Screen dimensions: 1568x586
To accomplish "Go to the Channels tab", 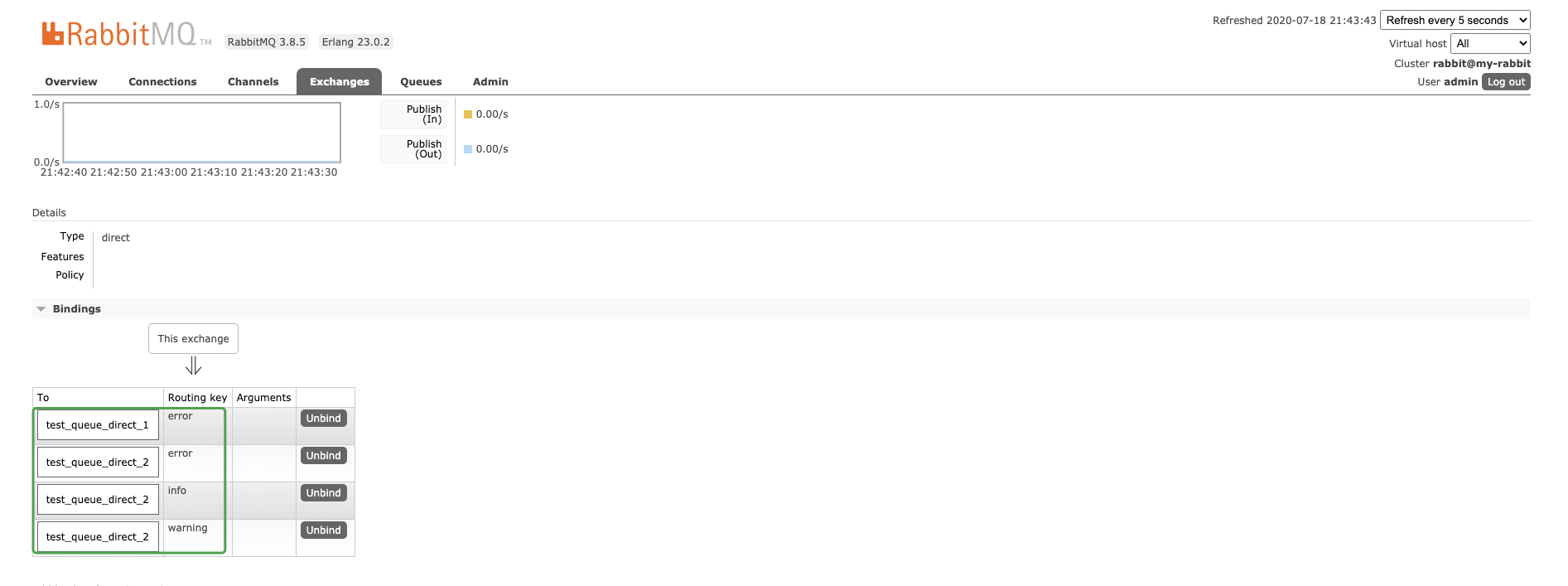I will [x=253, y=82].
